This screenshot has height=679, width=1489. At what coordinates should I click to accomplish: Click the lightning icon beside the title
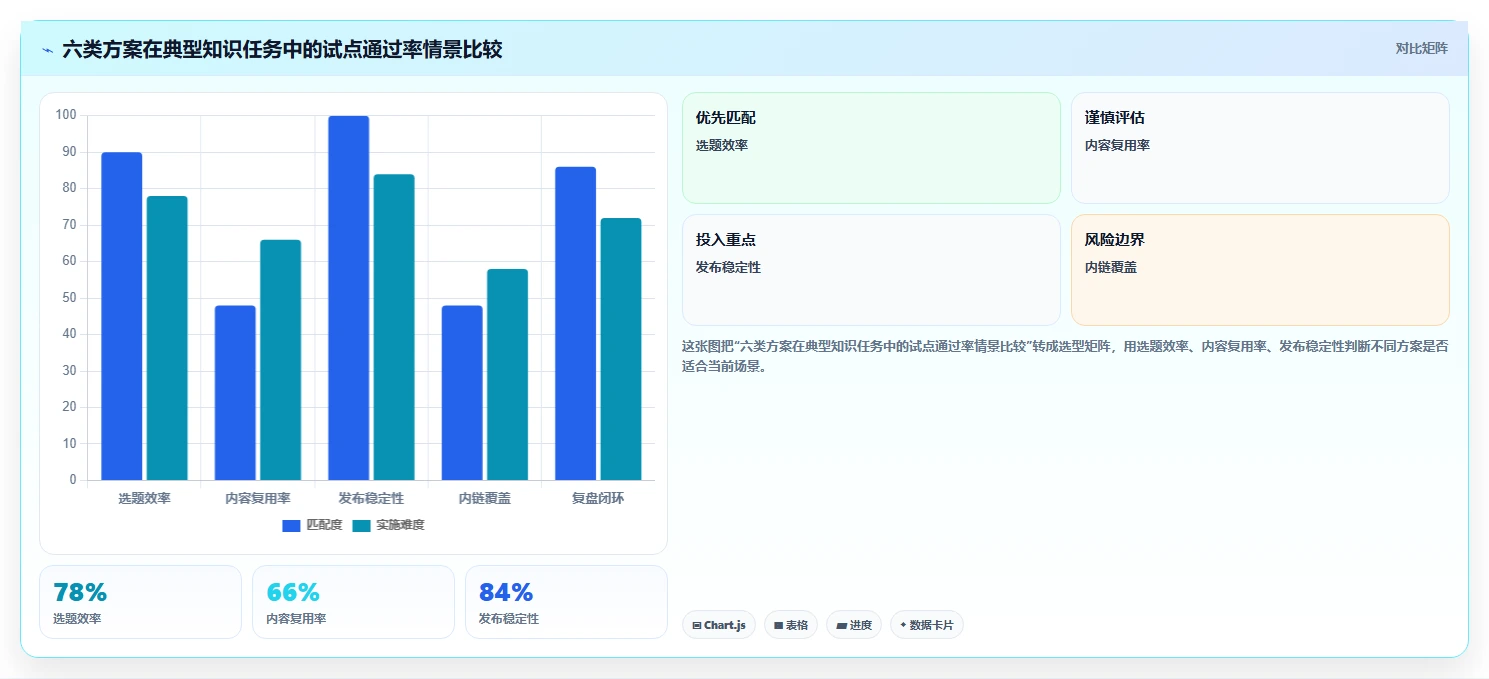click(48, 49)
